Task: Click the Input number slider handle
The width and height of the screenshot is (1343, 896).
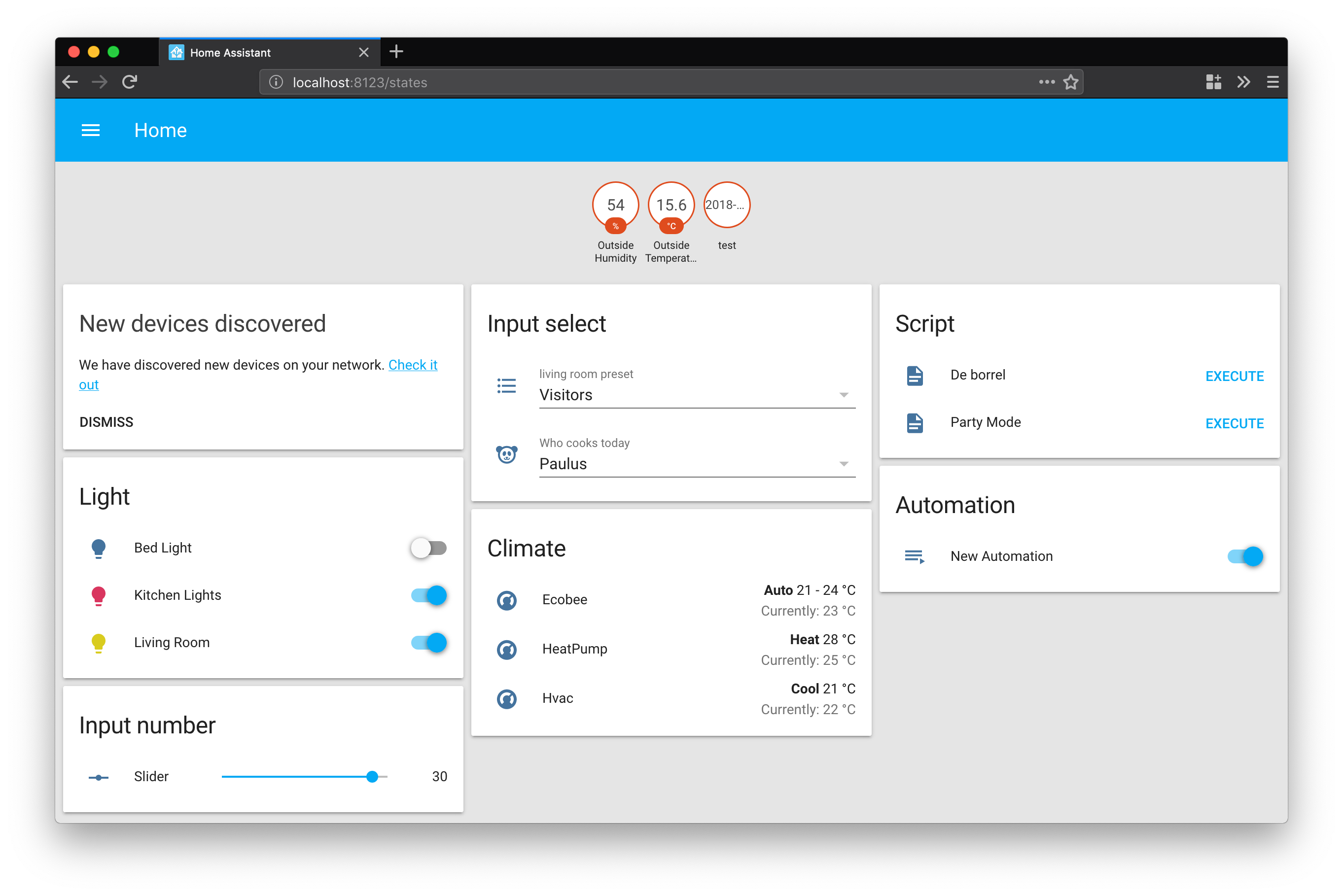Action: [x=372, y=777]
